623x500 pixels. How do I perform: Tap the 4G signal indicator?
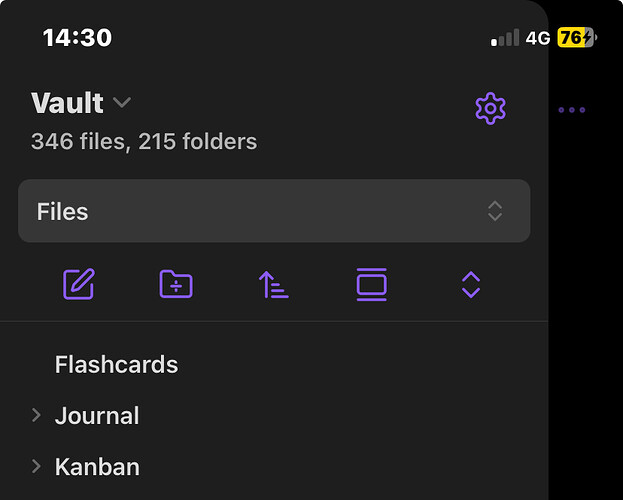click(x=538, y=38)
